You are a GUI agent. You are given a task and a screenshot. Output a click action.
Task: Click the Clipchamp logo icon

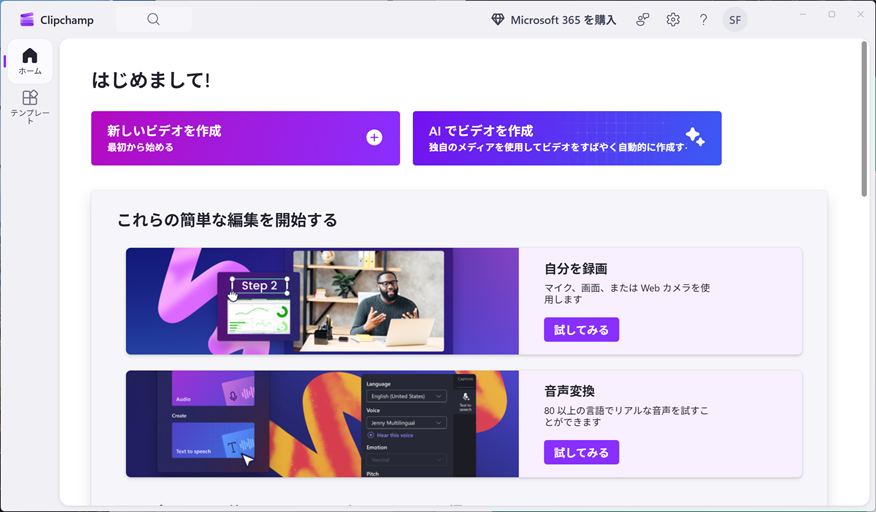click(x=27, y=20)
